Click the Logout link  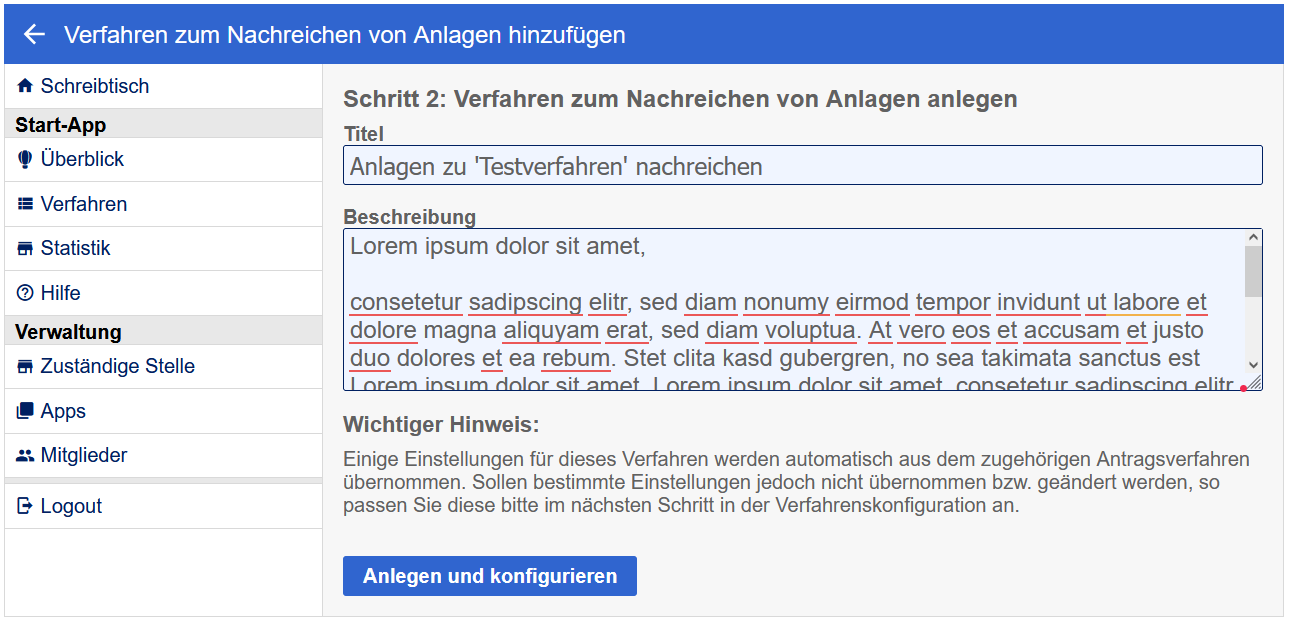[x=71, y=507]
